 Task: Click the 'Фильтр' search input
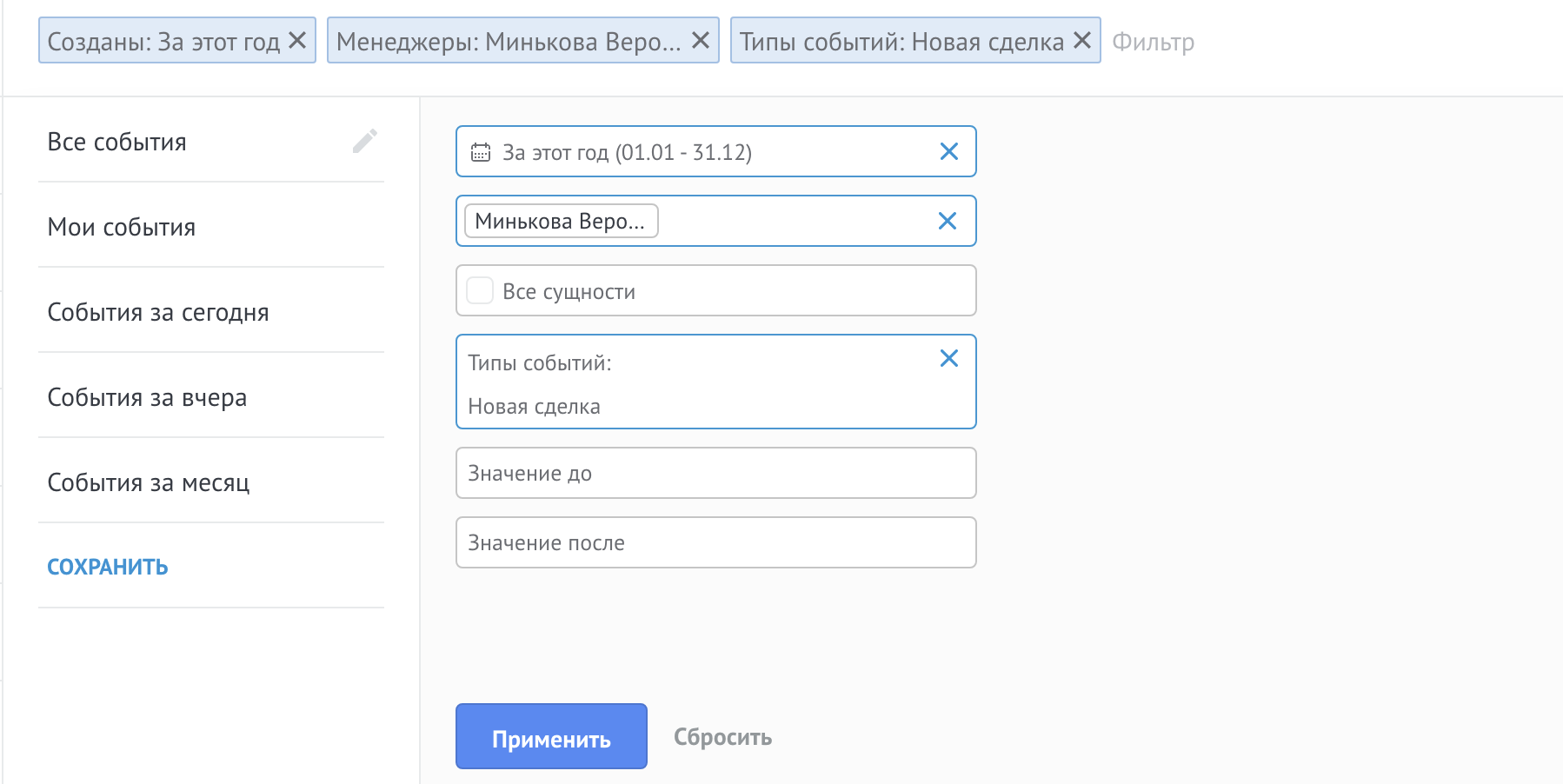[x=1154, y=42]
